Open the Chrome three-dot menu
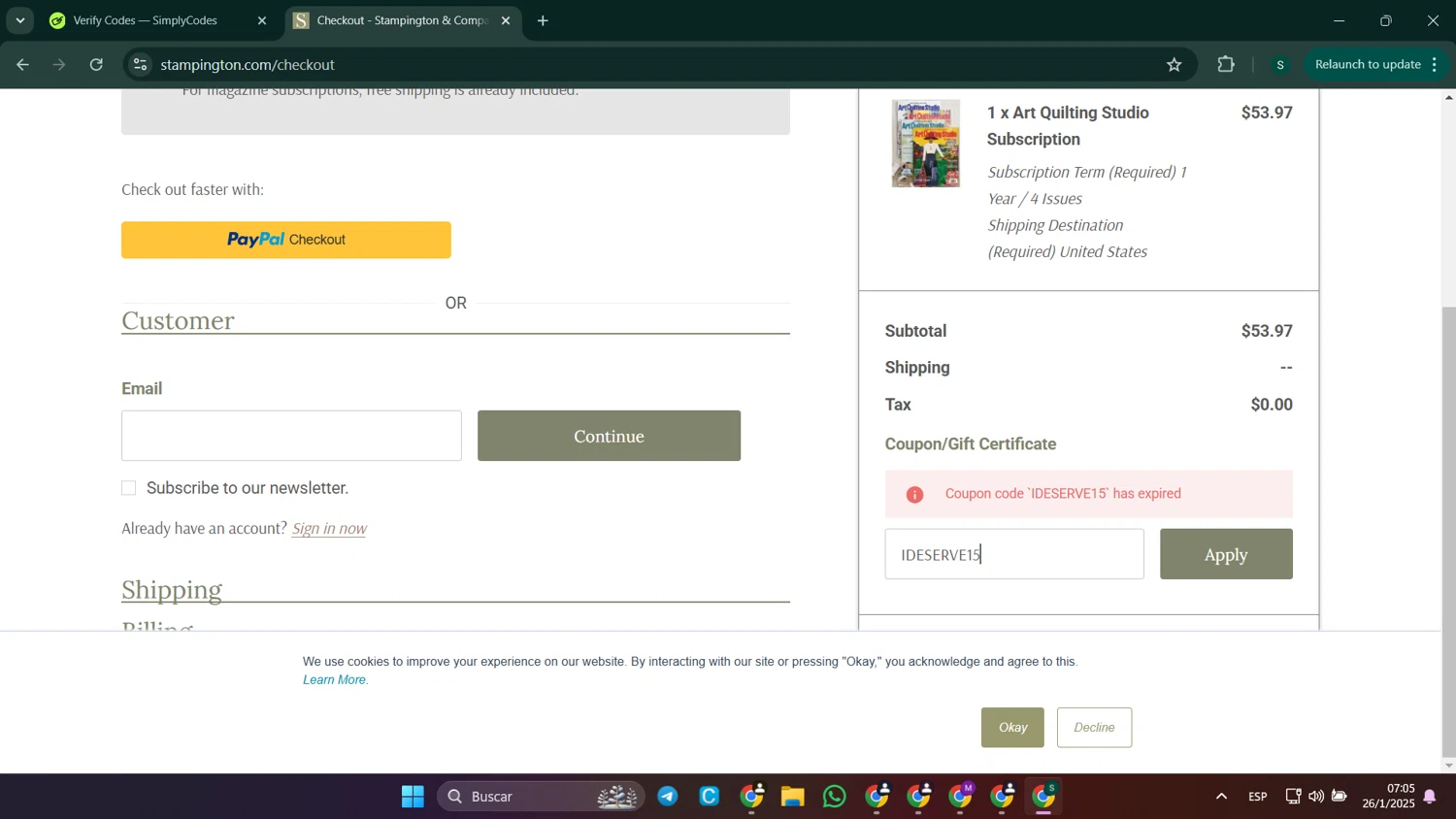This screenshot has height=819, width=1456. (1435, 65)
